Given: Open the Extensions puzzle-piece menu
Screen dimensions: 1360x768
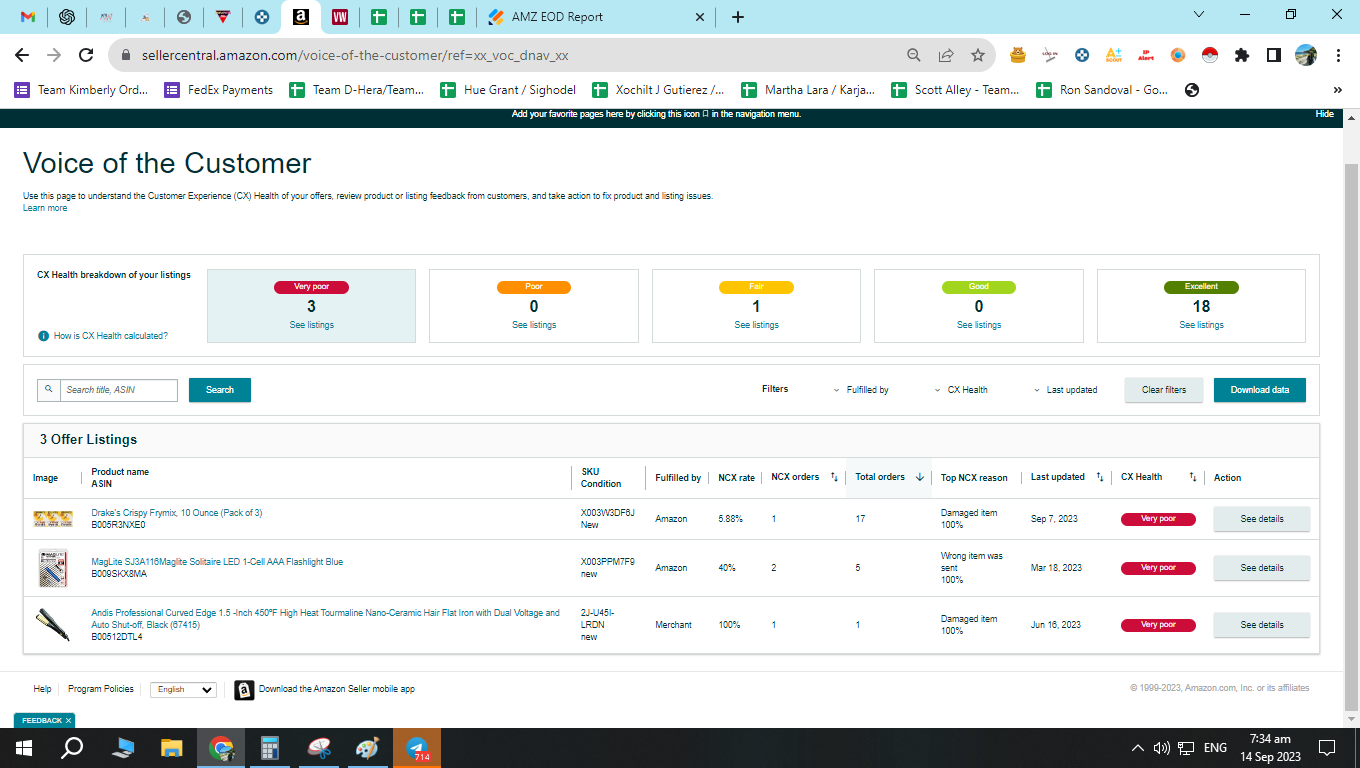Looking at the screenshot, I should [1242, 55].
